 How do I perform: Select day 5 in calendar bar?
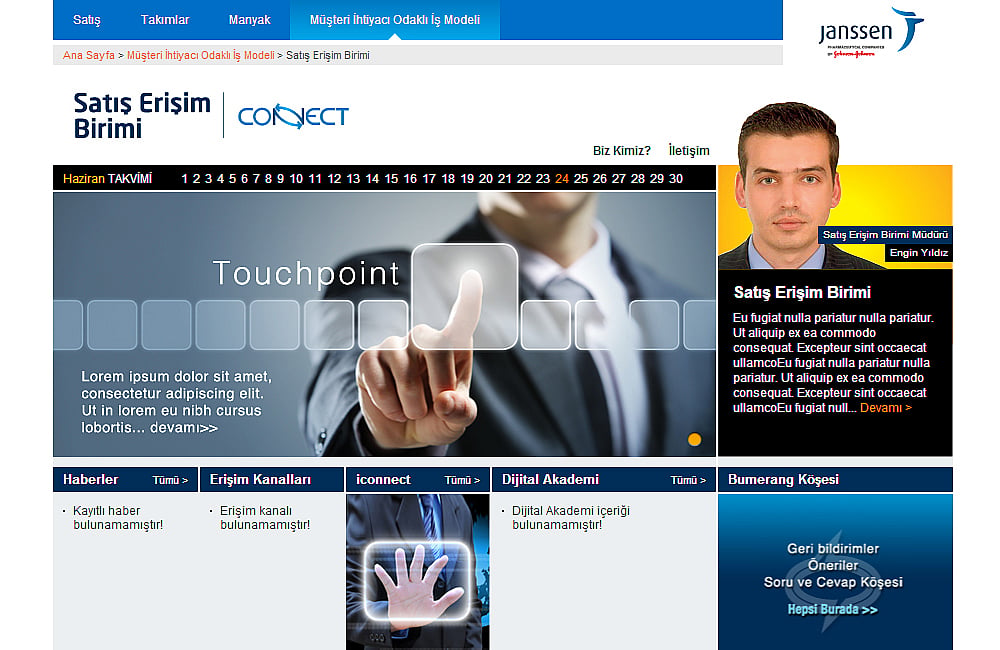coord(232,179)
